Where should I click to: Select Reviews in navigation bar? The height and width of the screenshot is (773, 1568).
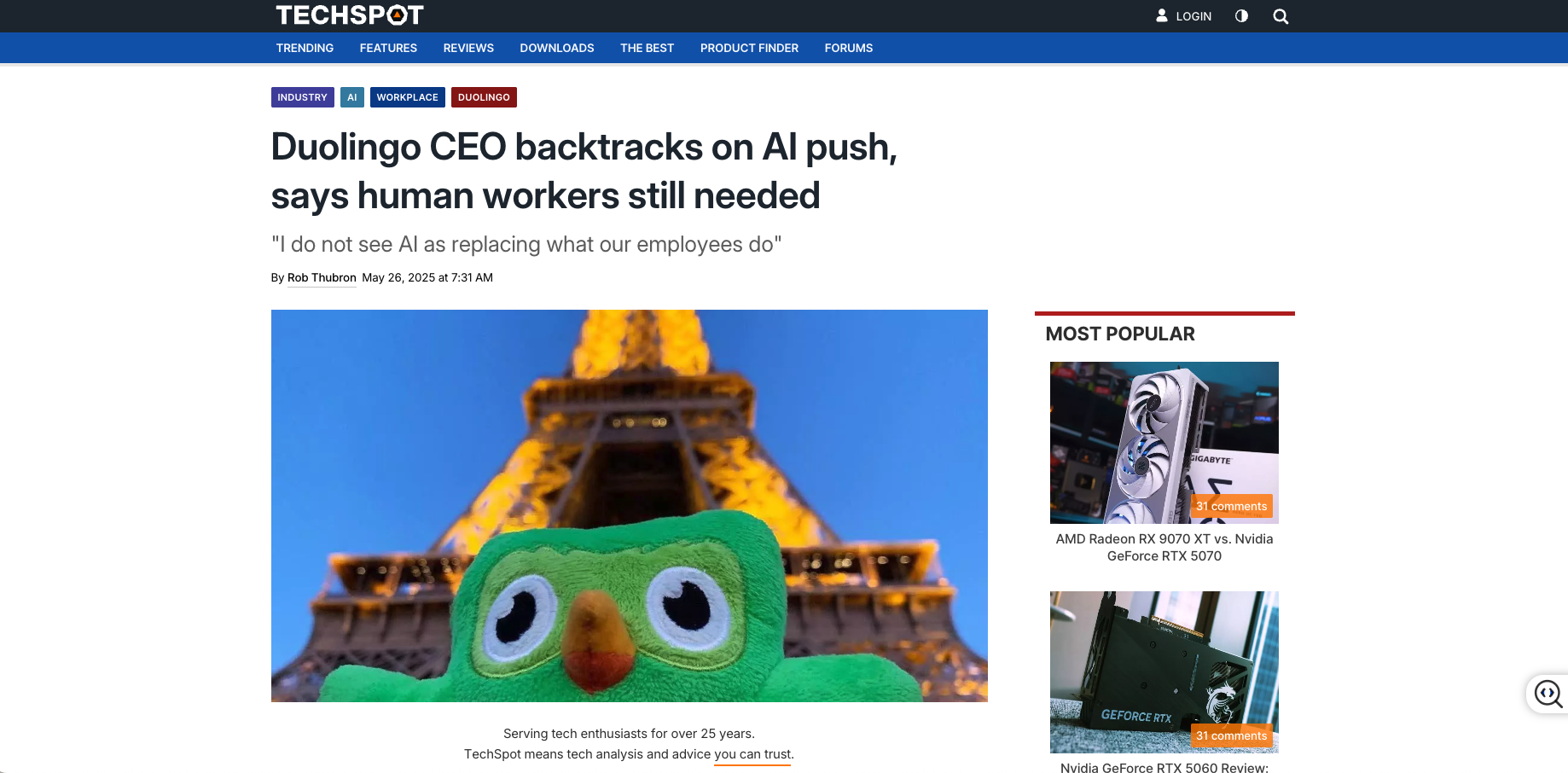pos(468,48)
